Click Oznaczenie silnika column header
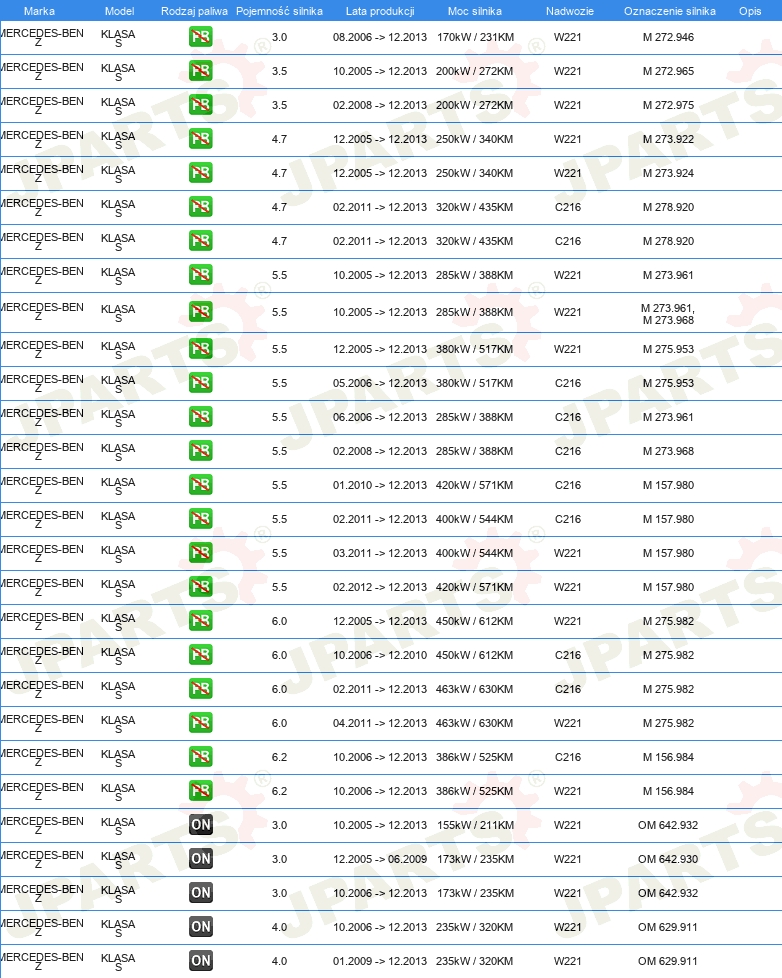This screenshot has height=978, width=782. tap(670, 11)
